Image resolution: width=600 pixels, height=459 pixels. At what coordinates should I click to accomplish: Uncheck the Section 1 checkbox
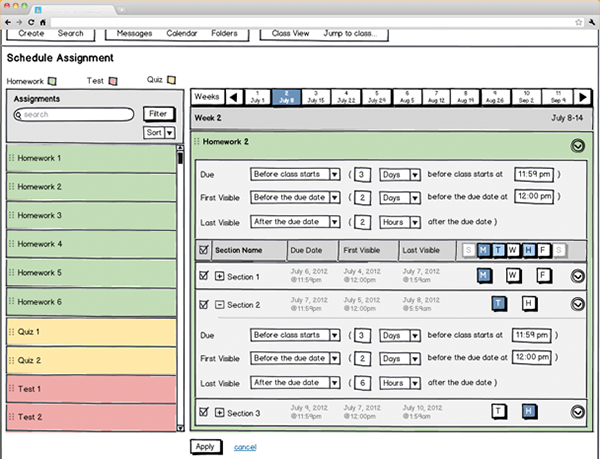tap(204, 276)
